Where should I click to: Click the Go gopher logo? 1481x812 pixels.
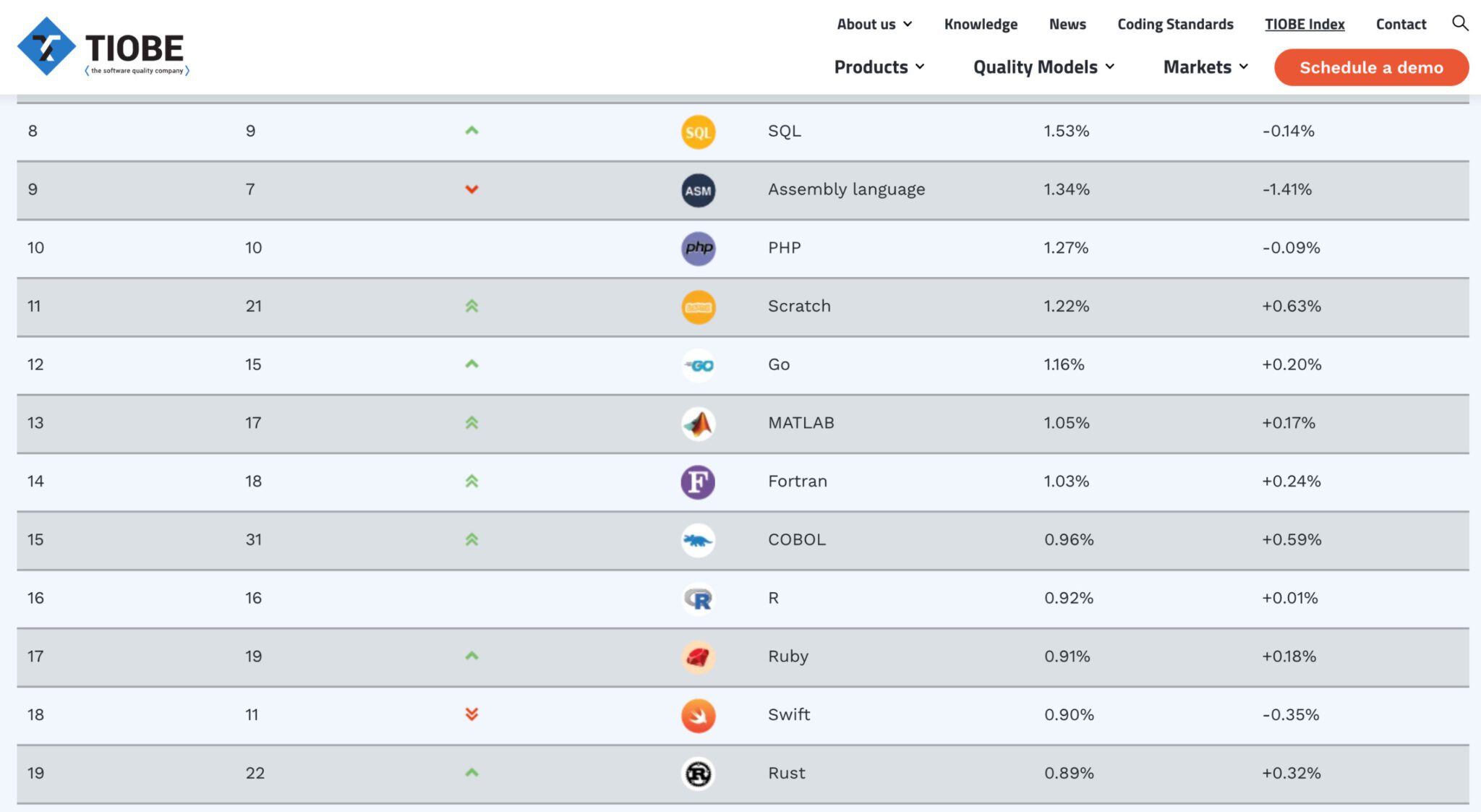698,365
